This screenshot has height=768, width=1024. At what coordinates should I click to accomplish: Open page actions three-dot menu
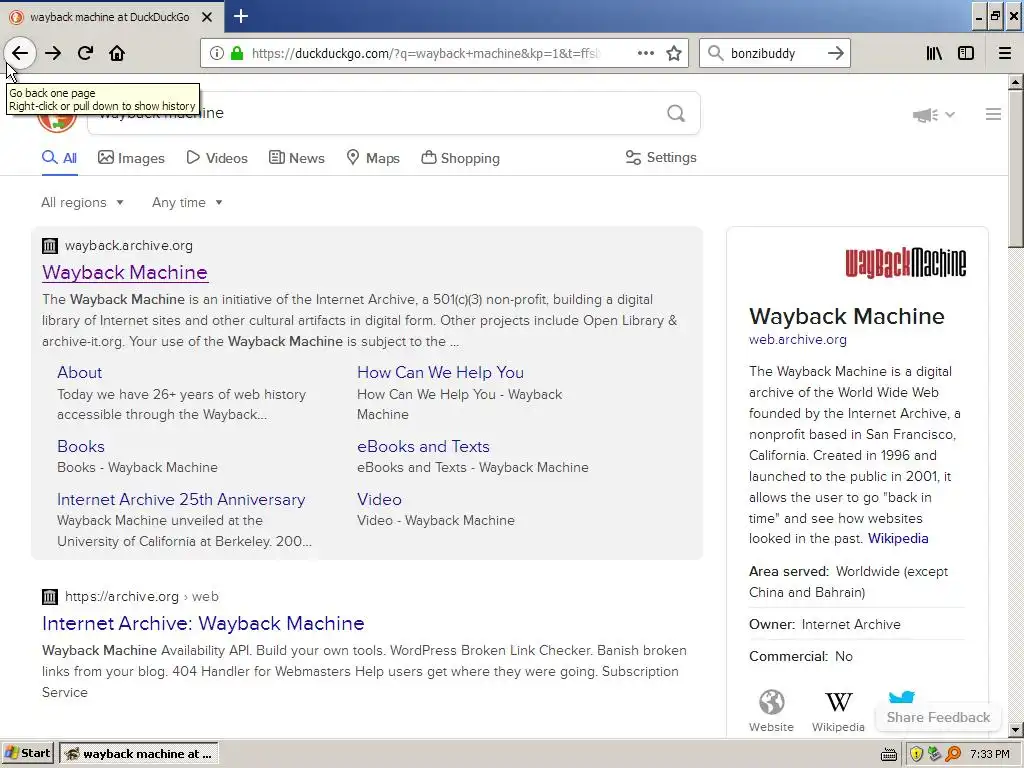click(x=646, y=54)
